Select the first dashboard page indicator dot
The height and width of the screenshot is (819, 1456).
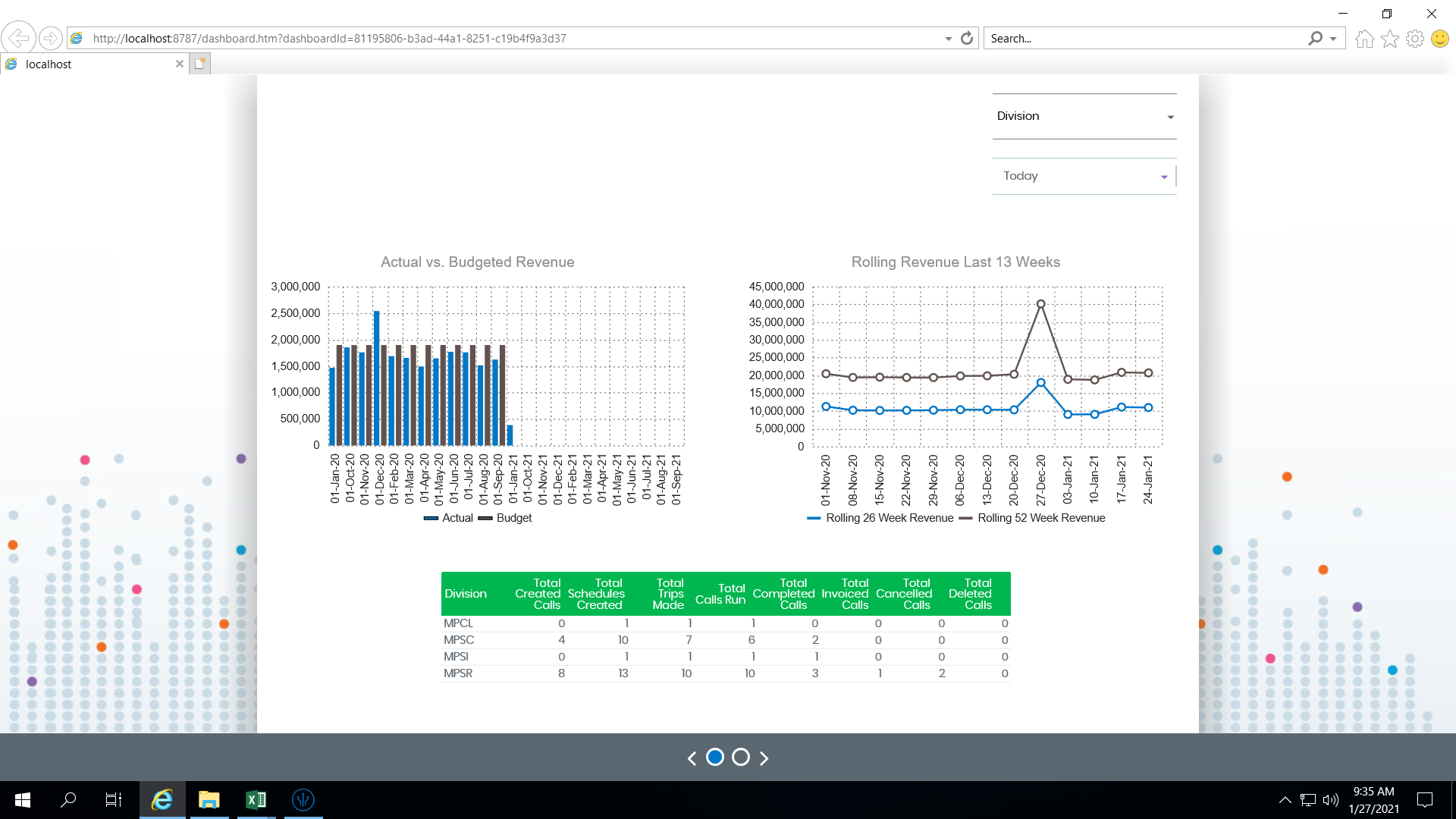(x=714, y=757)
